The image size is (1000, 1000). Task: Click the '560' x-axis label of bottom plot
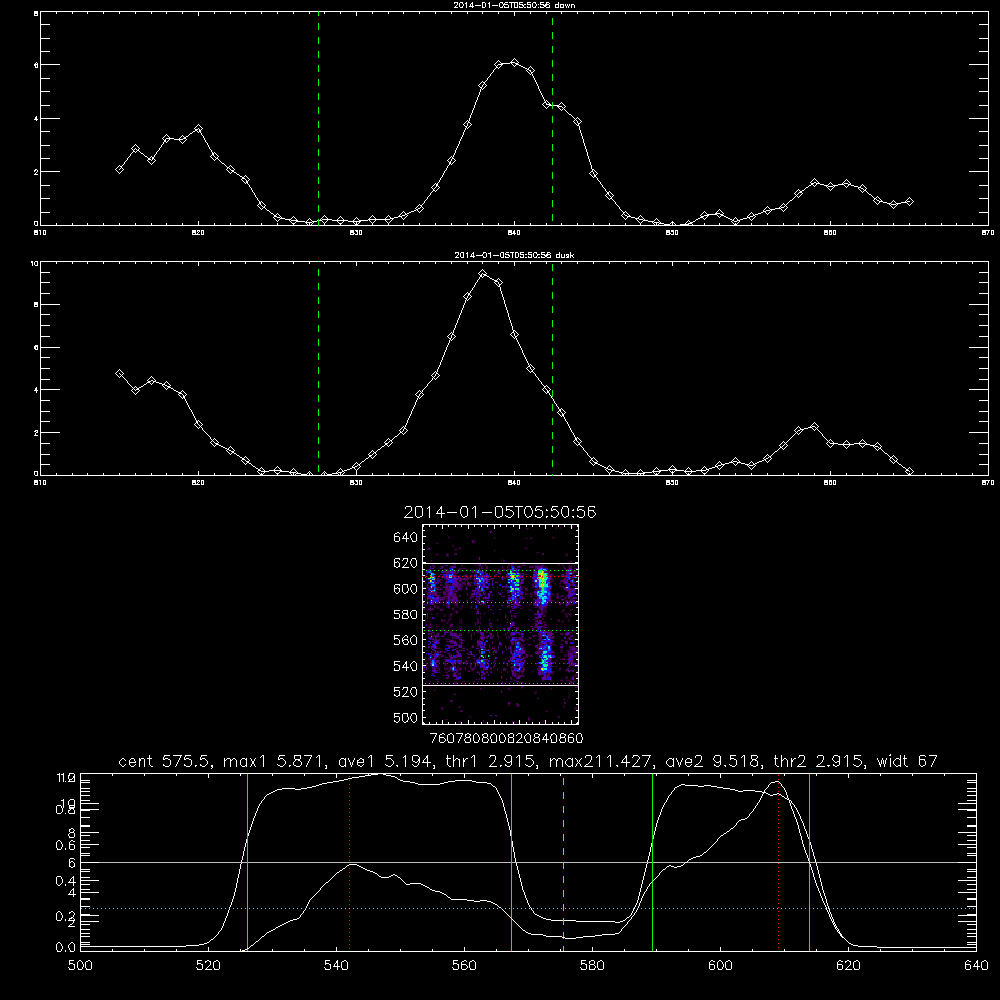click(x=464, y=966)
